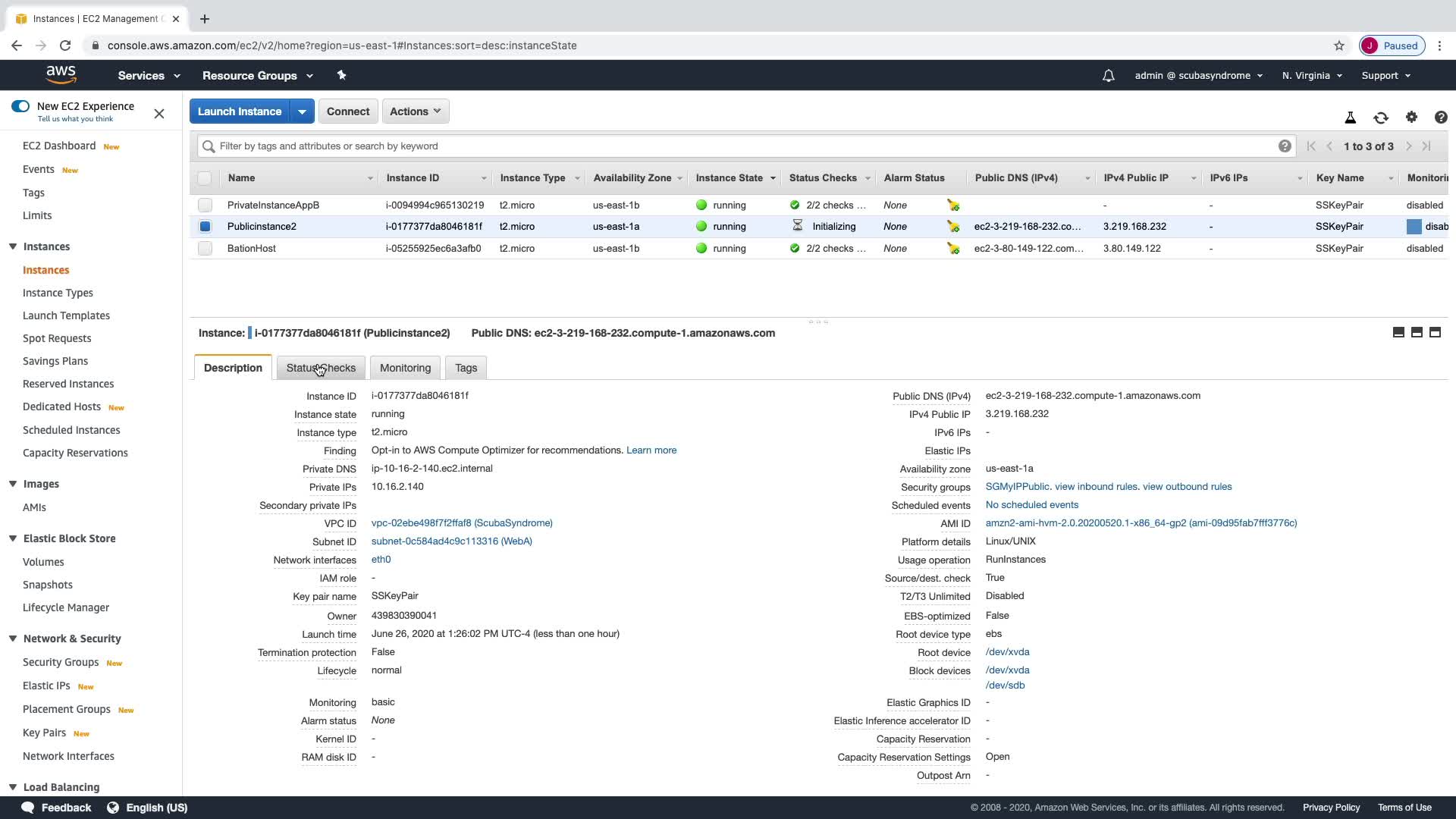1456x819 pixels.
Task: Click the pin shortcut icon in navbar
Action: (341, 75)
